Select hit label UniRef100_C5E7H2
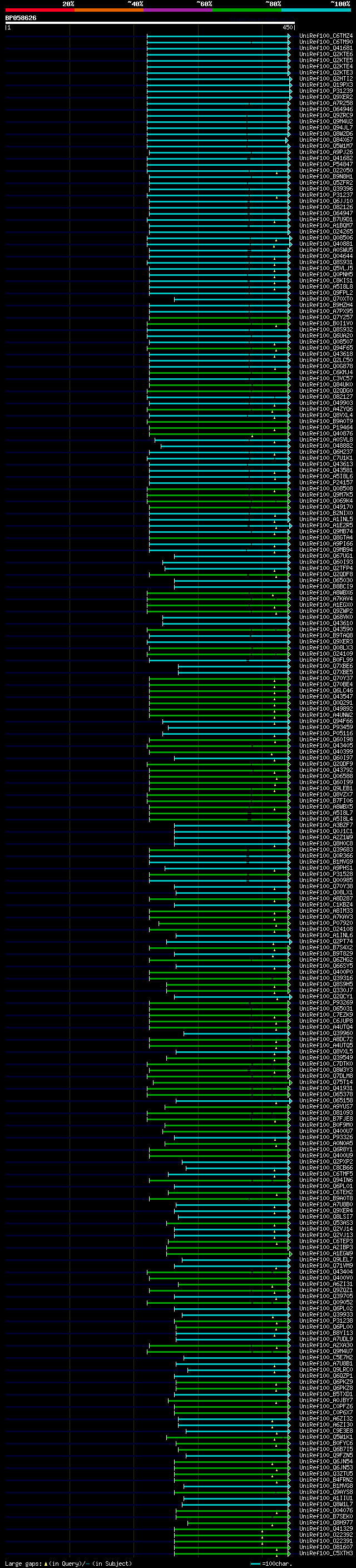This screenshot has width=356, height=1568. point(325,1357)
